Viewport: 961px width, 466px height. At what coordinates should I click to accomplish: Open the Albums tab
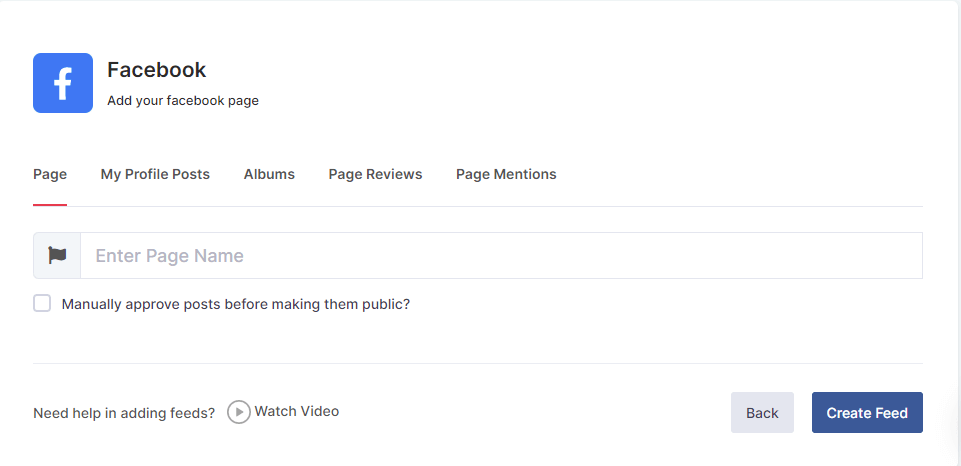coord(269,174)
